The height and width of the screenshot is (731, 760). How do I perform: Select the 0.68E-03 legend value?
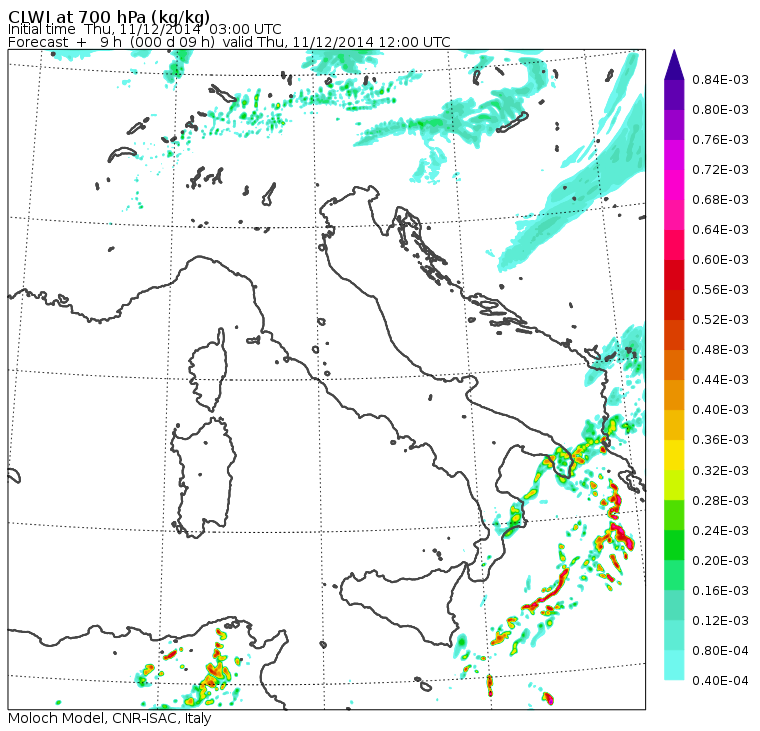coord(720,200)
